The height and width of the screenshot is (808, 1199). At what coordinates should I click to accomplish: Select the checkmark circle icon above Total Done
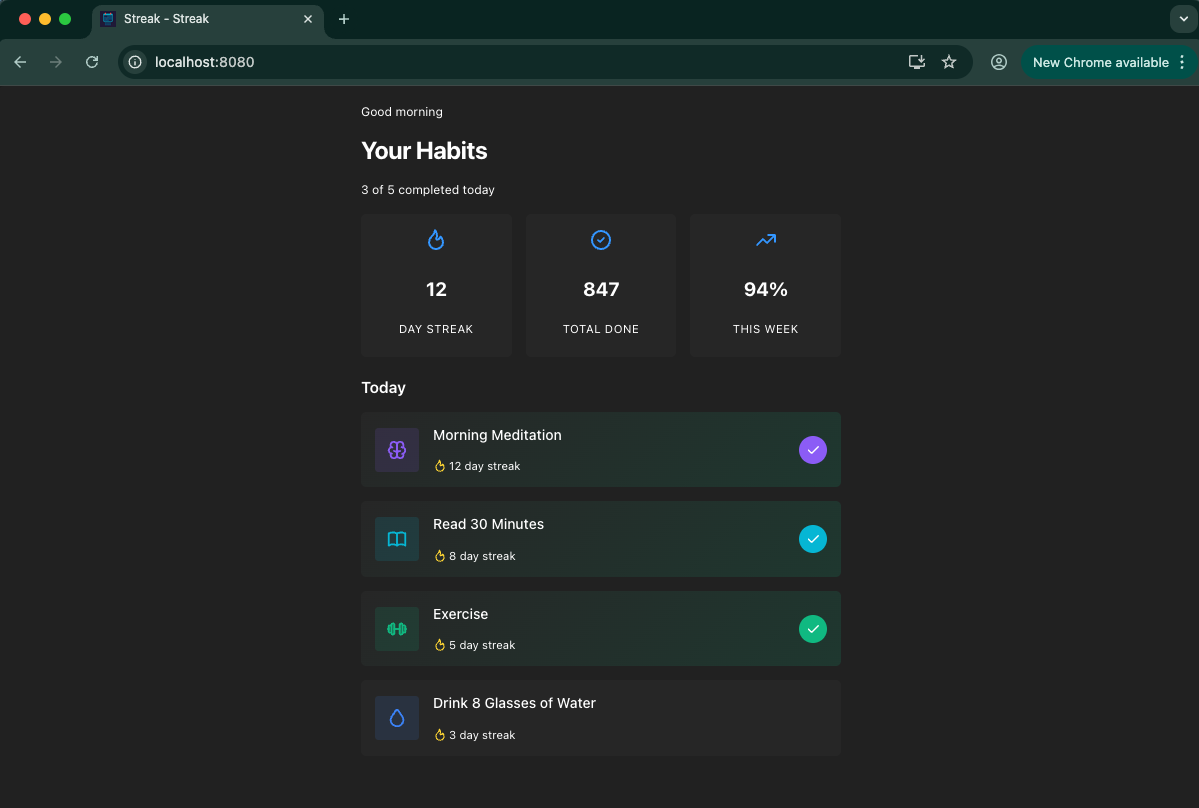600,239
